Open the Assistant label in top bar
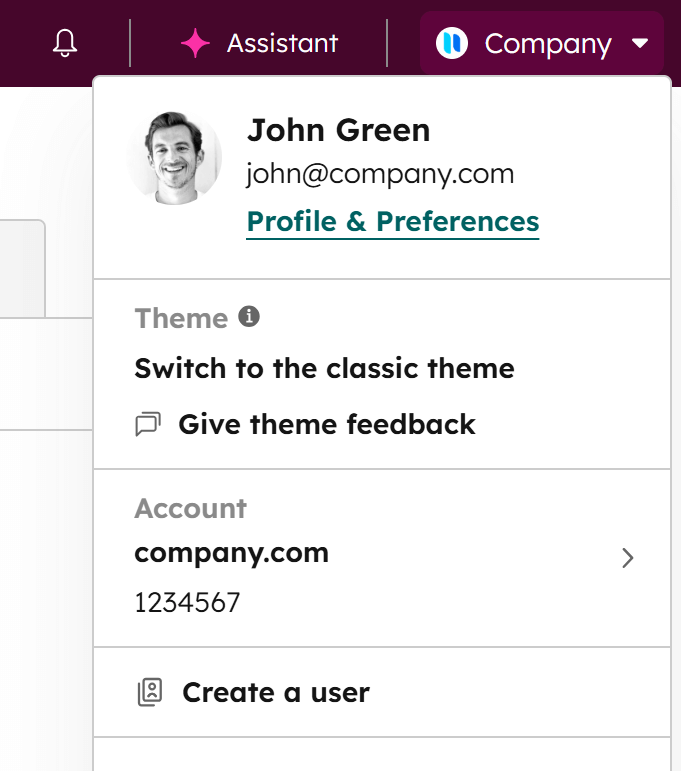 282,44
